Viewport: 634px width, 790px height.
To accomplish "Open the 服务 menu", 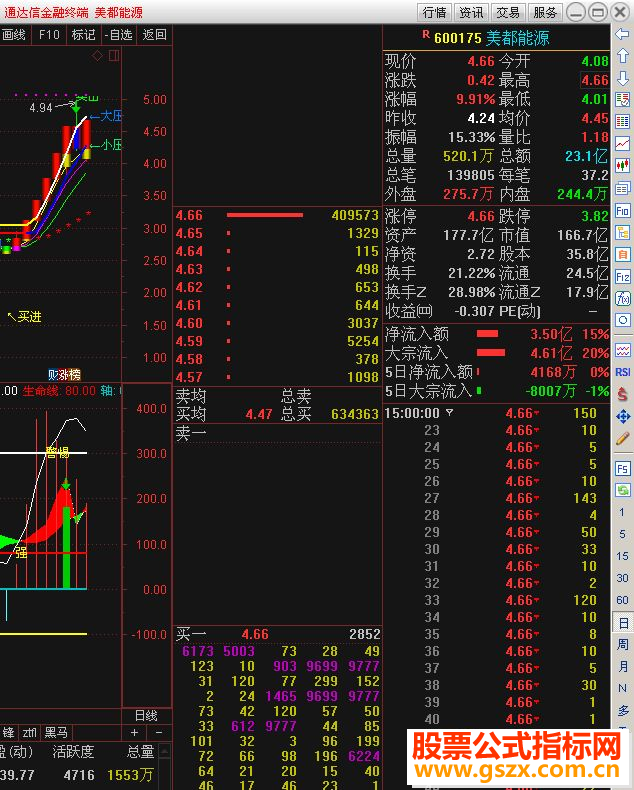I will click(x=545, y=12).
